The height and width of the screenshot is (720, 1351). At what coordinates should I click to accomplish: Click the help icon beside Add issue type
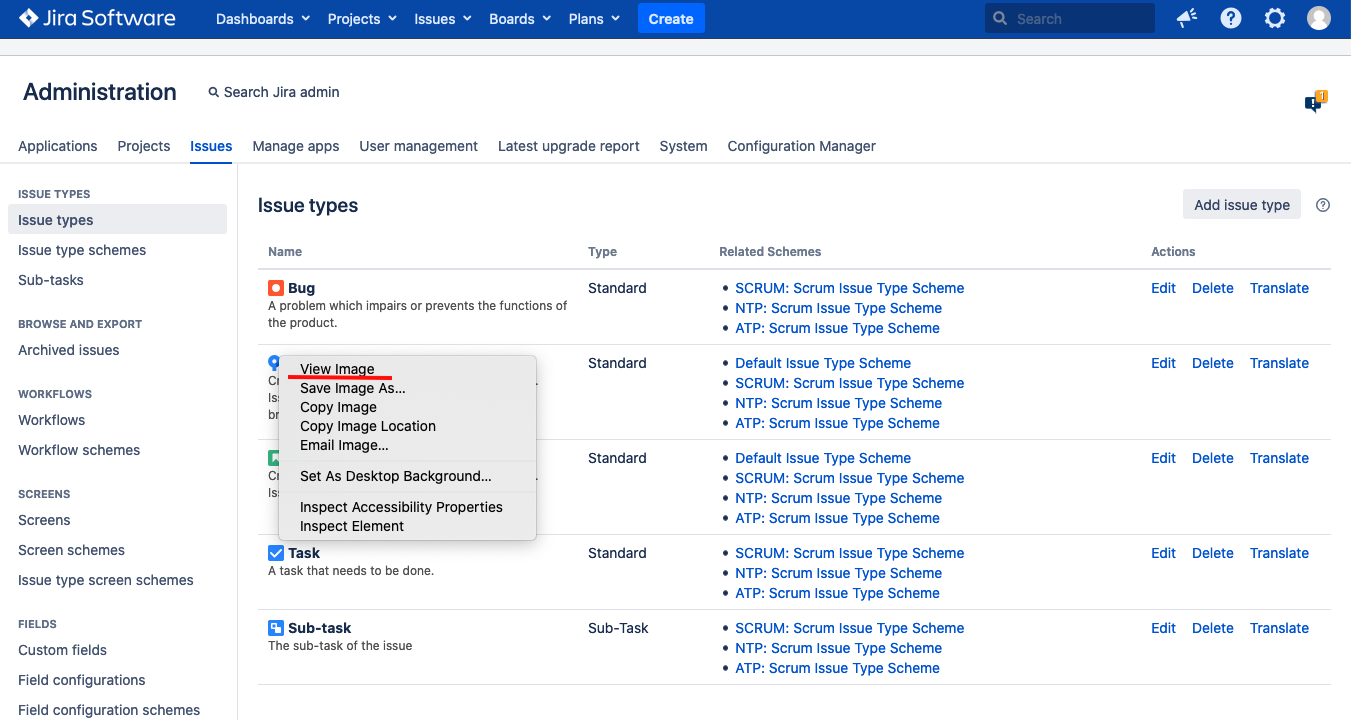[x=1323, y=205]
